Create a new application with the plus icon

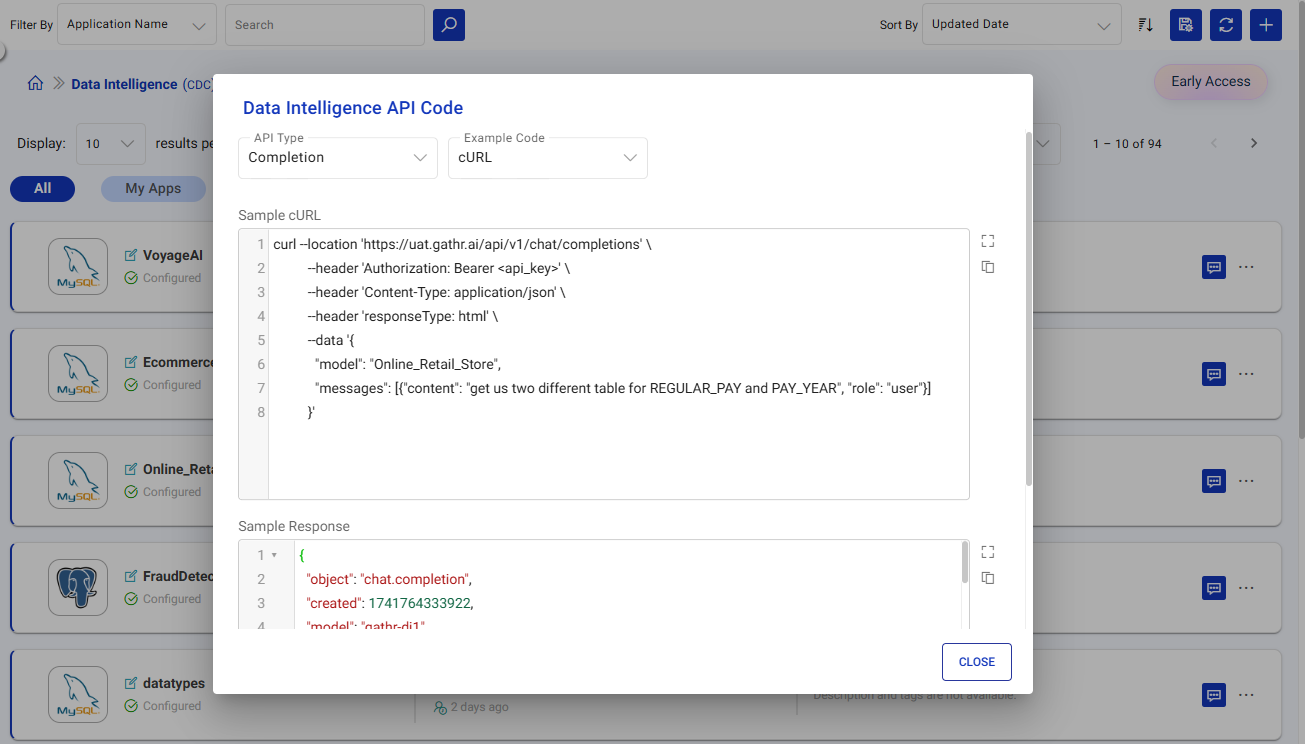click(1265, 24)
